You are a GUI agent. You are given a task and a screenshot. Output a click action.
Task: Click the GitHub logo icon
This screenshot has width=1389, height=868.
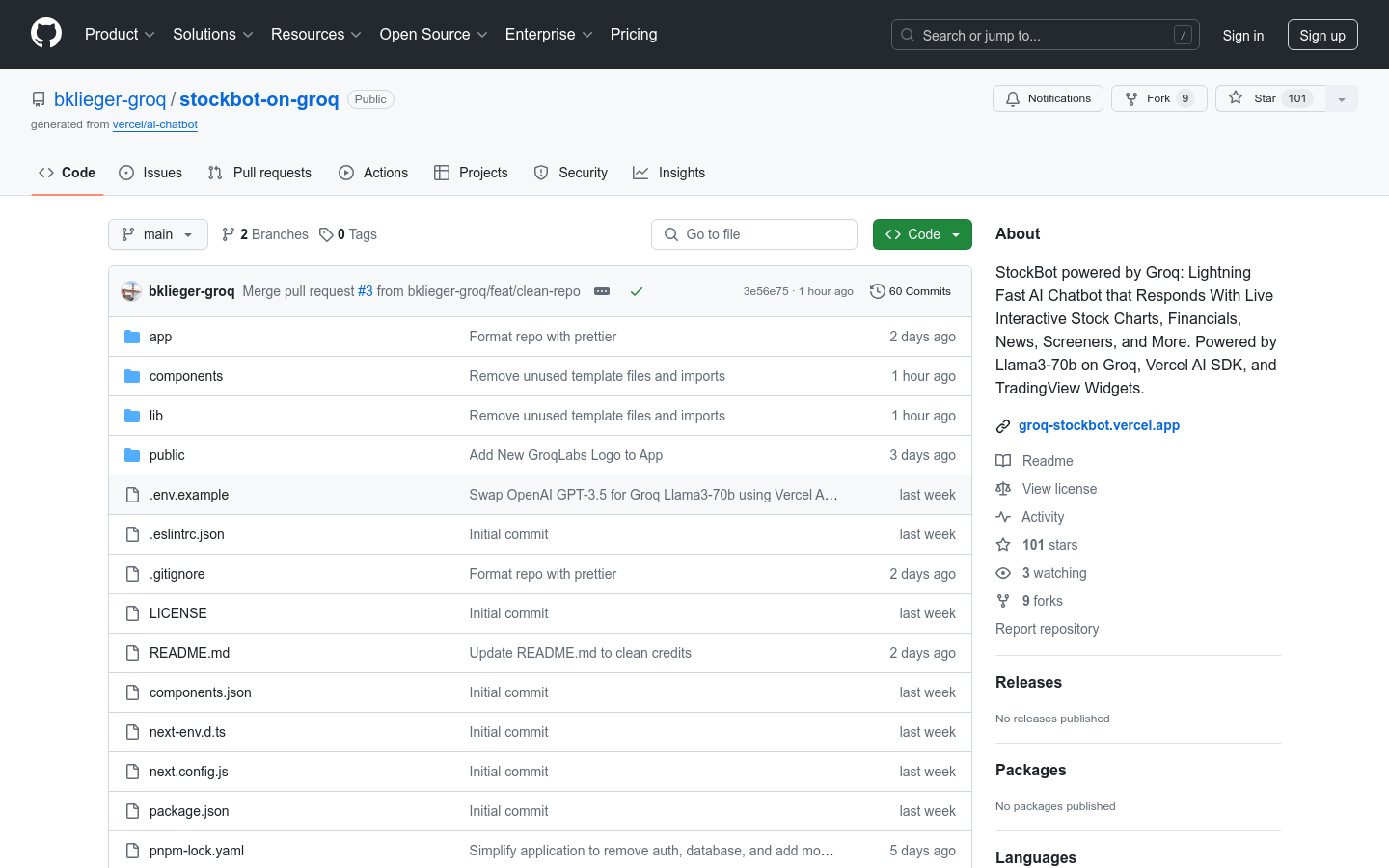[x=46, y=34]
